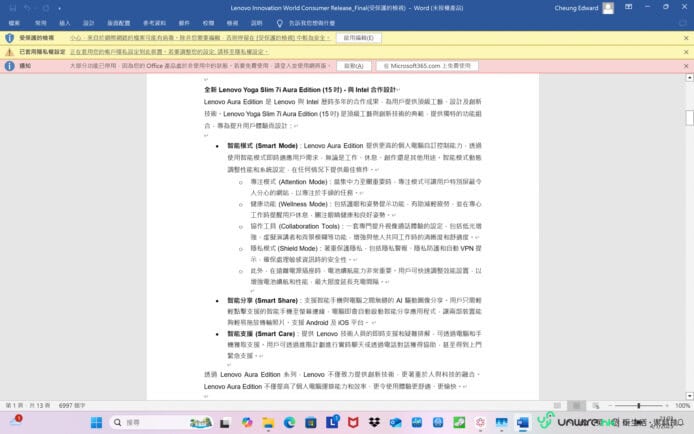Open File Explorer from the taskbar

pyautogui.click(x=268, y=423)
